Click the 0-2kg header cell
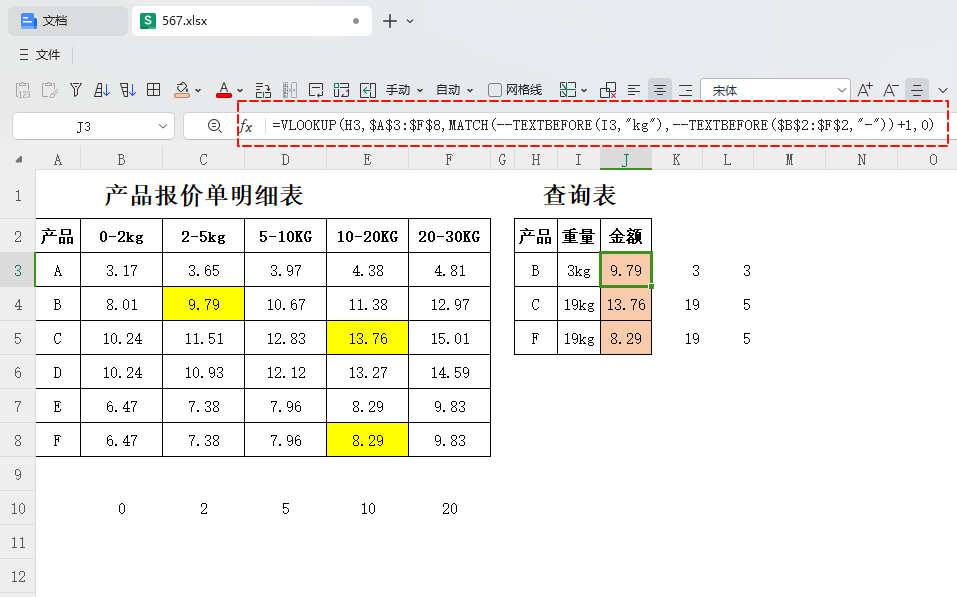This screenshot has width=957, height=597. click(121, 236)
